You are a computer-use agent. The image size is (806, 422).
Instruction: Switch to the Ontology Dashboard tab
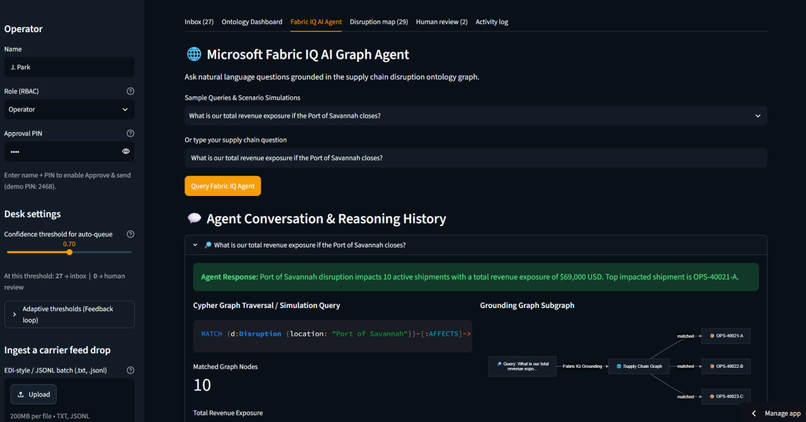tap(252, 22)
